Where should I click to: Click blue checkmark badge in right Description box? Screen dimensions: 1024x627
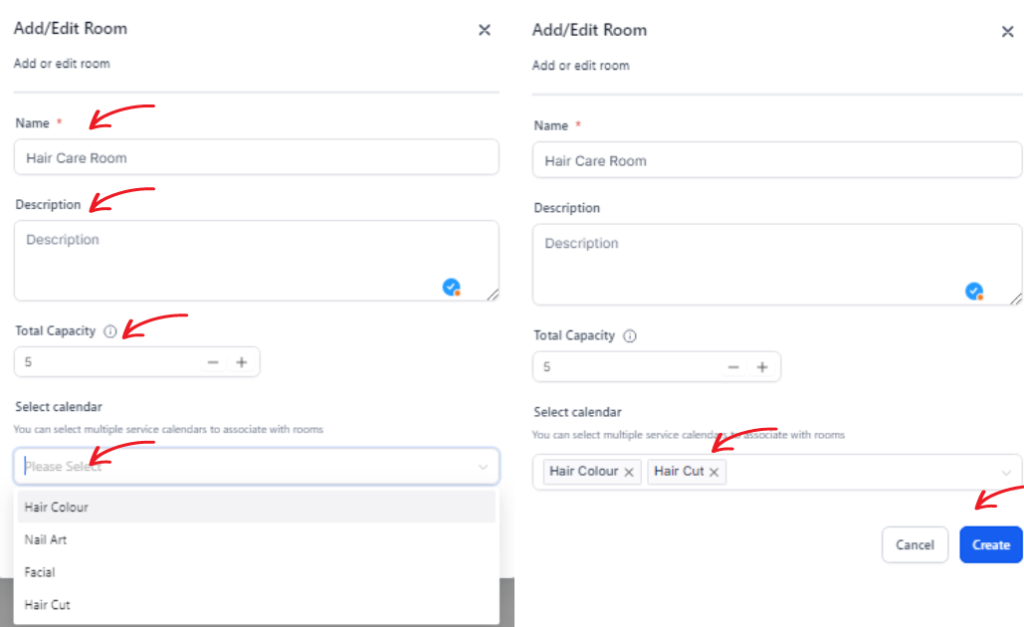(x=974, y=291)
